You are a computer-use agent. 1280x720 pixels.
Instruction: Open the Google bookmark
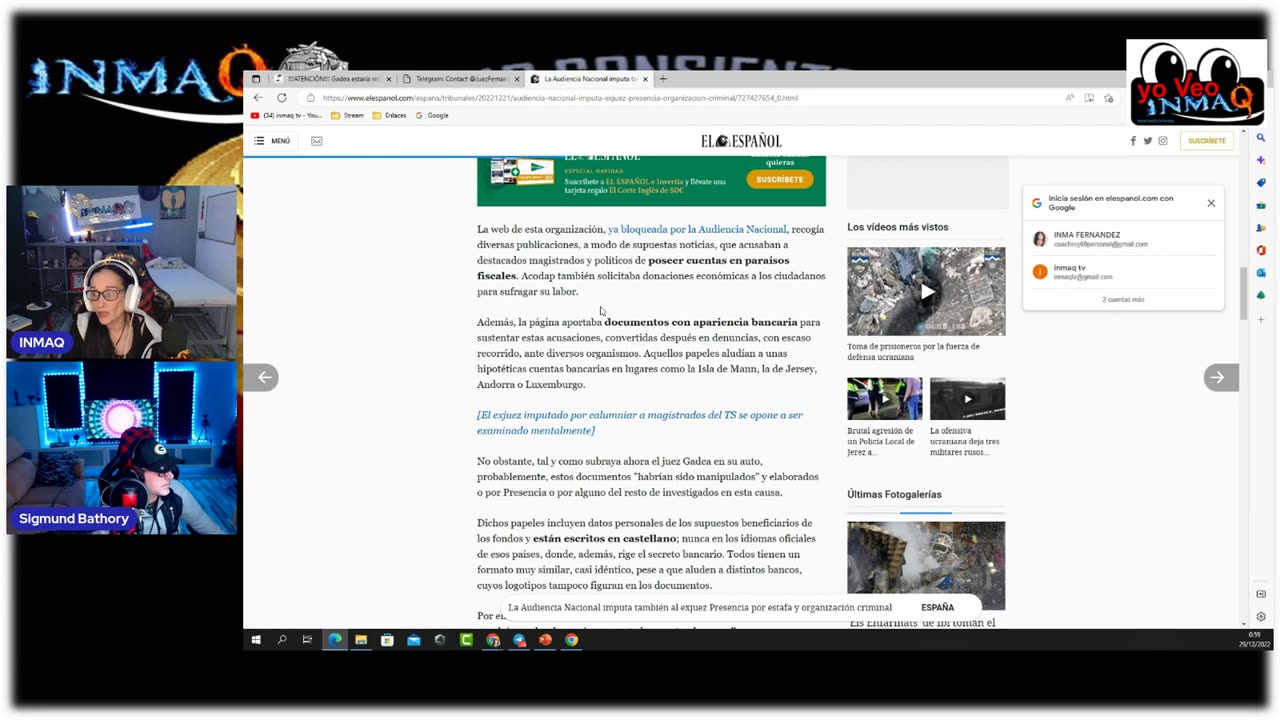pyautogui.click(x=432, y=115)
